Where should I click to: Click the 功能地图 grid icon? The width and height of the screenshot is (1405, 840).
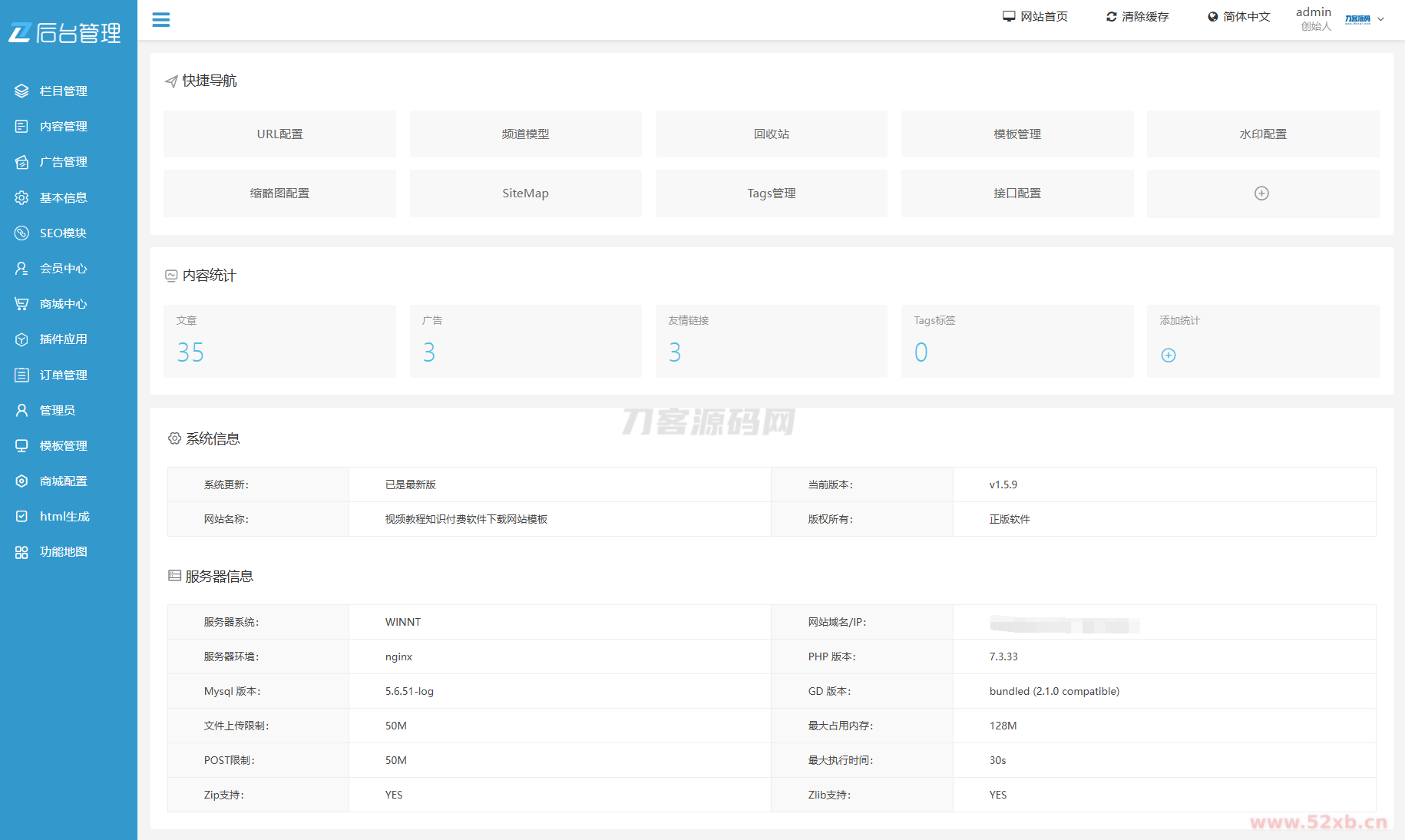click(x=21, y=552)
